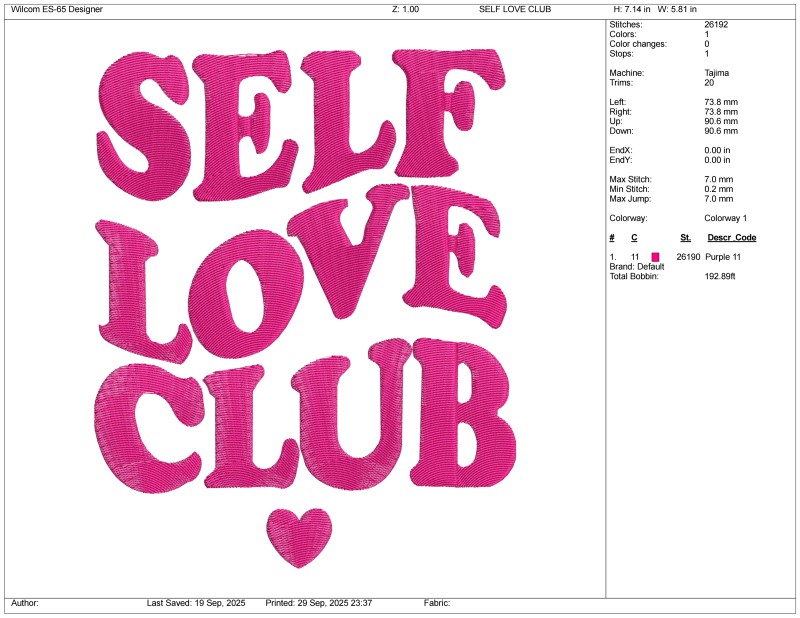Click the 'Left:' measurement label
The height and width of the screenshot is (618, 800).
[x=617, y=102]
